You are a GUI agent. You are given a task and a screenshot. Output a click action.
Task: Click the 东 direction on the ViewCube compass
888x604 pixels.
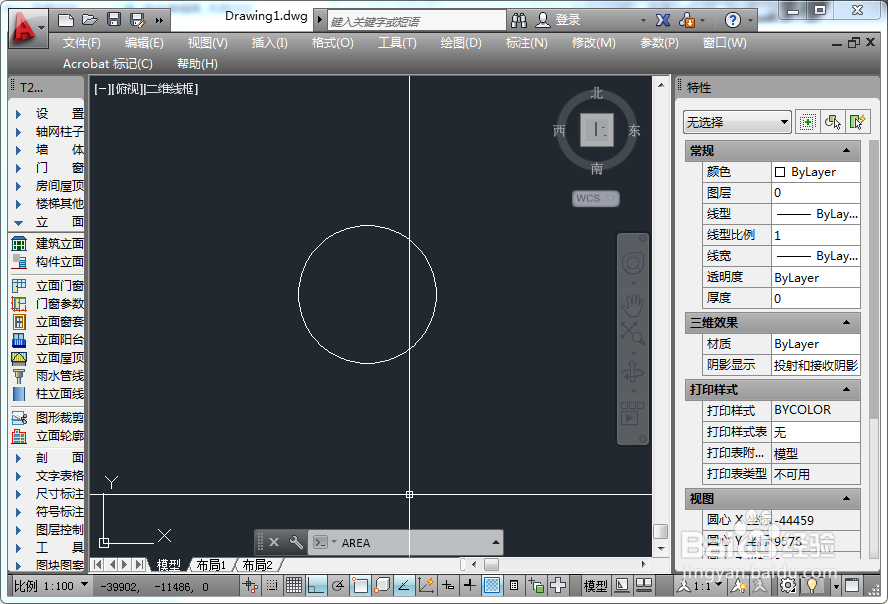[x=634, y=131]
